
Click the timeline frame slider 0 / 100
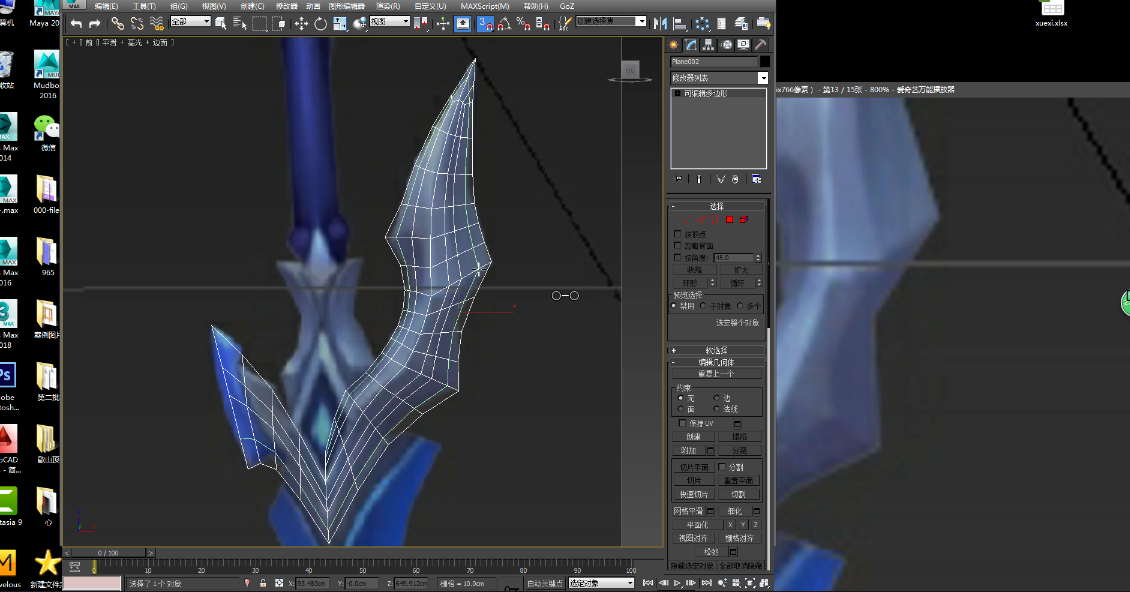(108, 553)
